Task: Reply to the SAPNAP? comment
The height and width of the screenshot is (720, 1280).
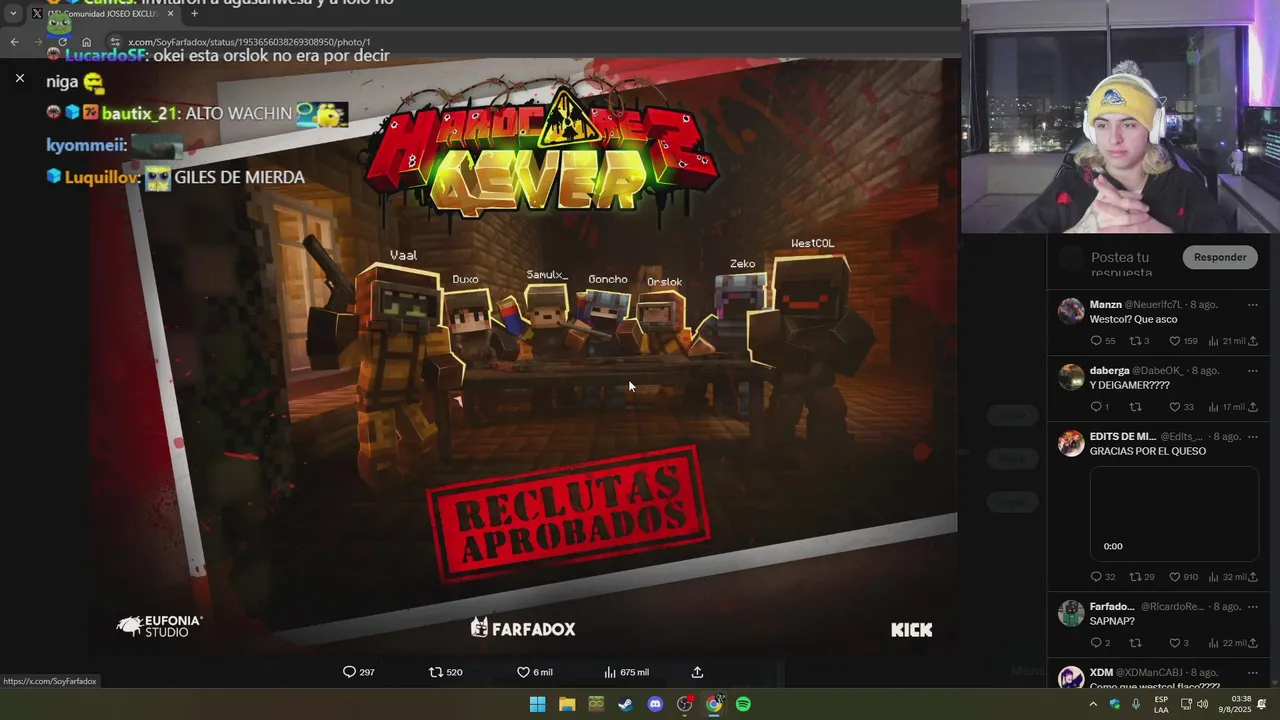Action: (x=1100, y=643)
